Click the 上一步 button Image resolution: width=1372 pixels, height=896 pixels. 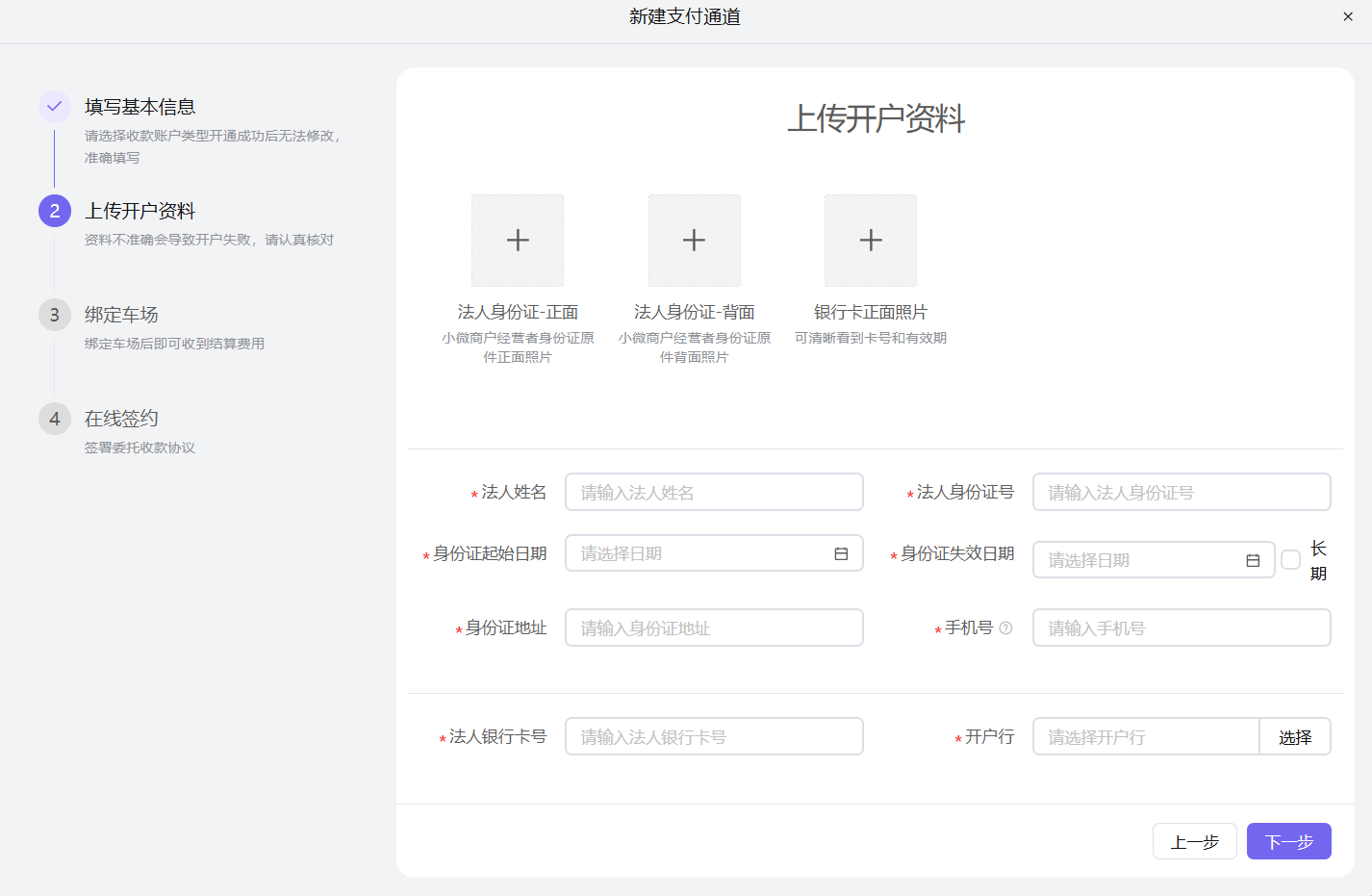[x=1194, y=840]
